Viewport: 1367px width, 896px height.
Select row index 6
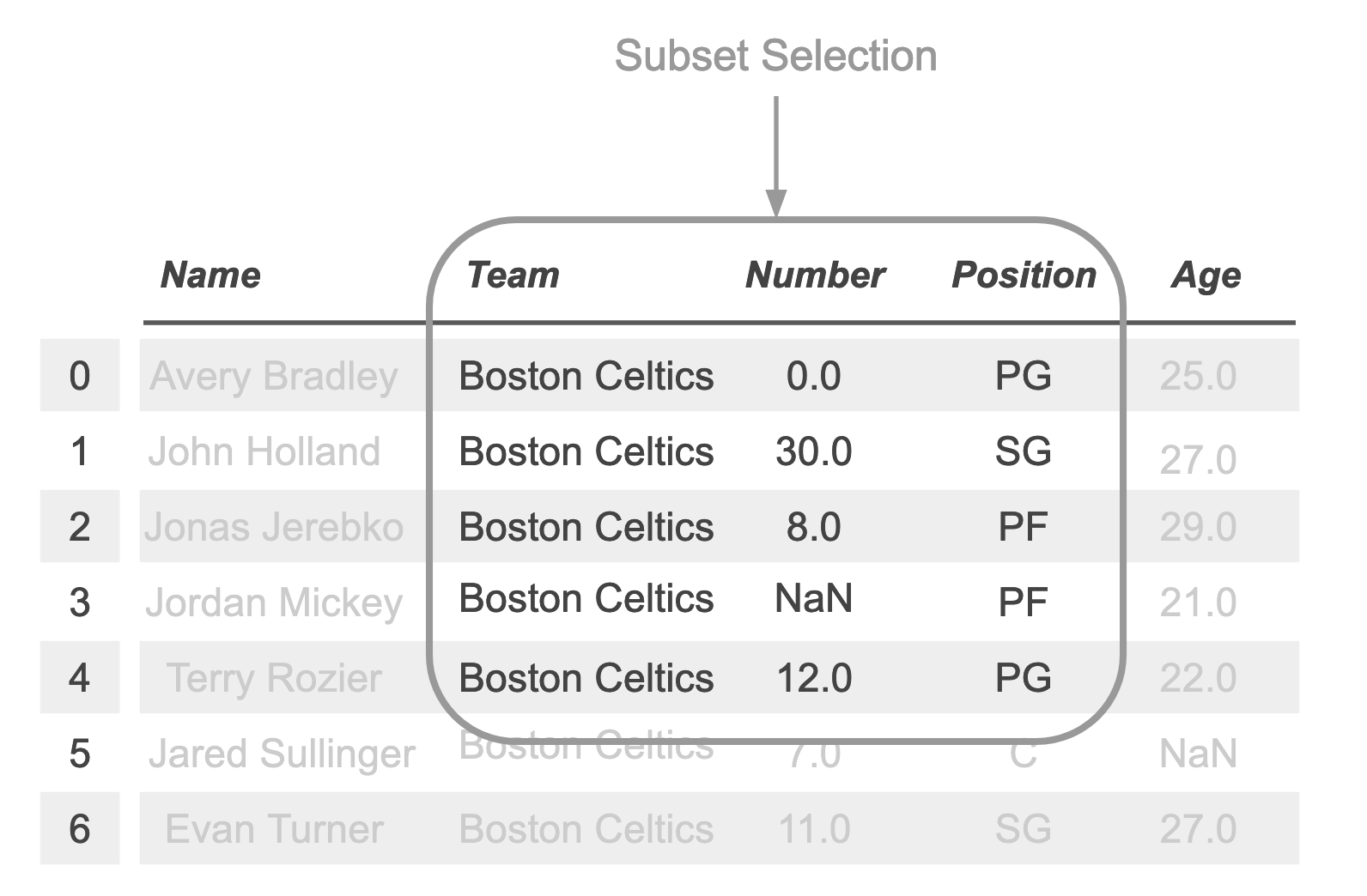point(79,829)
